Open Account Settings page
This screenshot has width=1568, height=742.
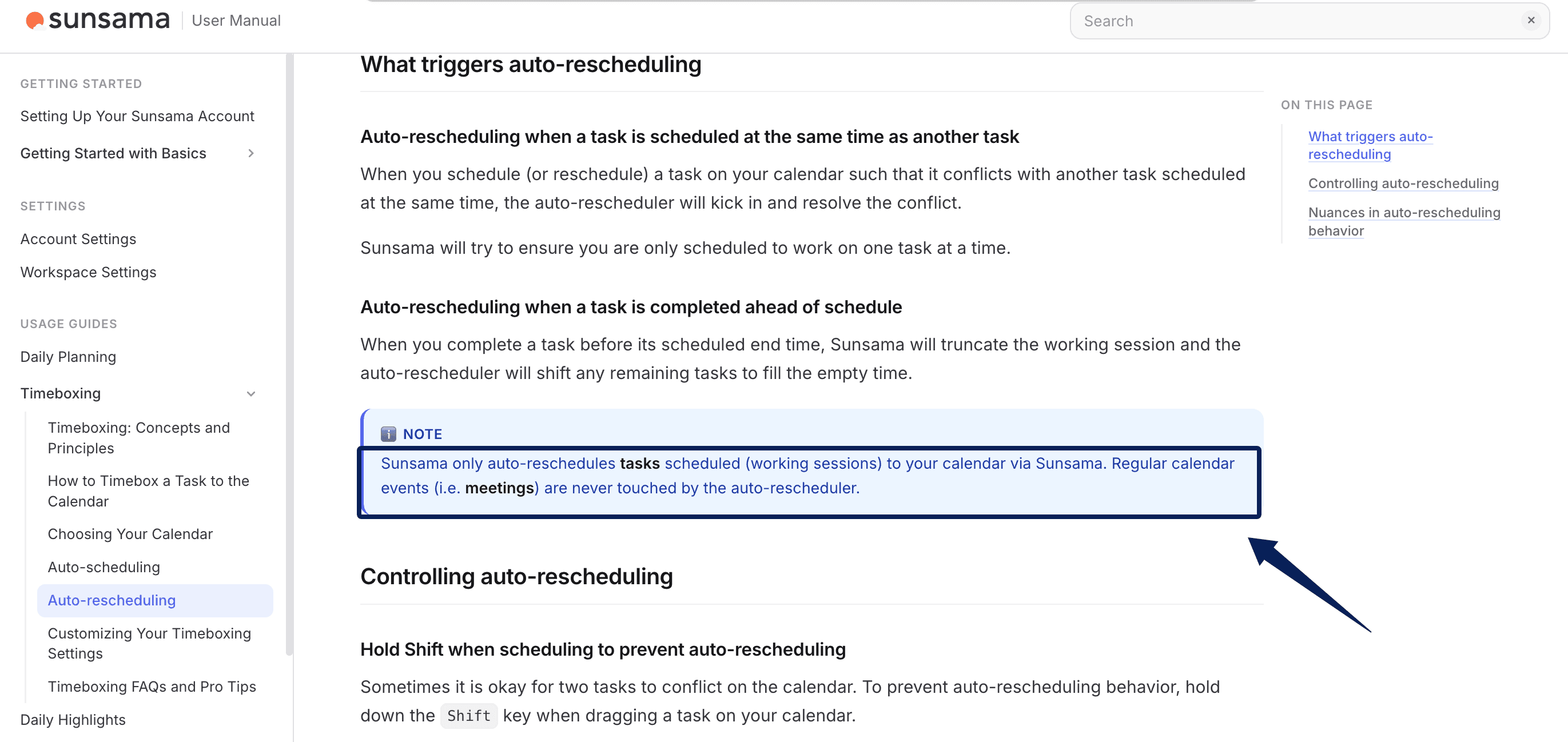click(78, 239)
